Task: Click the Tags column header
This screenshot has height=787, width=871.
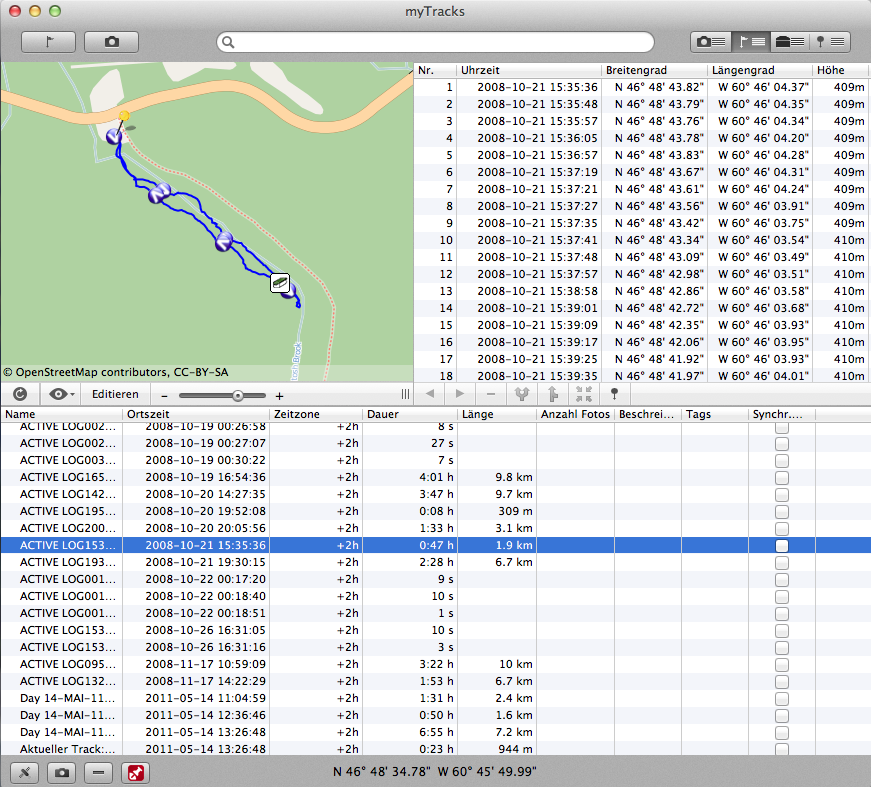Action: [715, 414]
